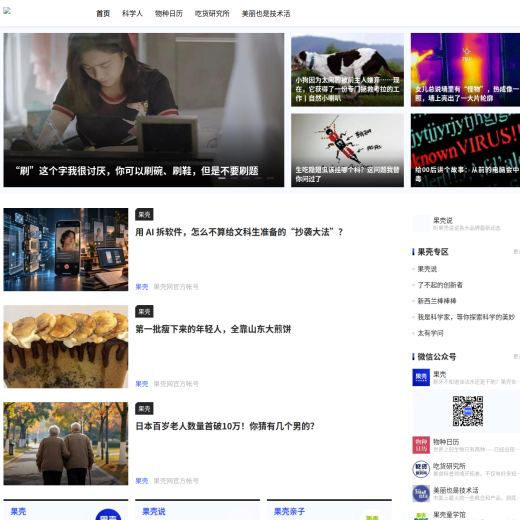Switch to 美丽也是技术活 in the top navigation

pos(266,14)
